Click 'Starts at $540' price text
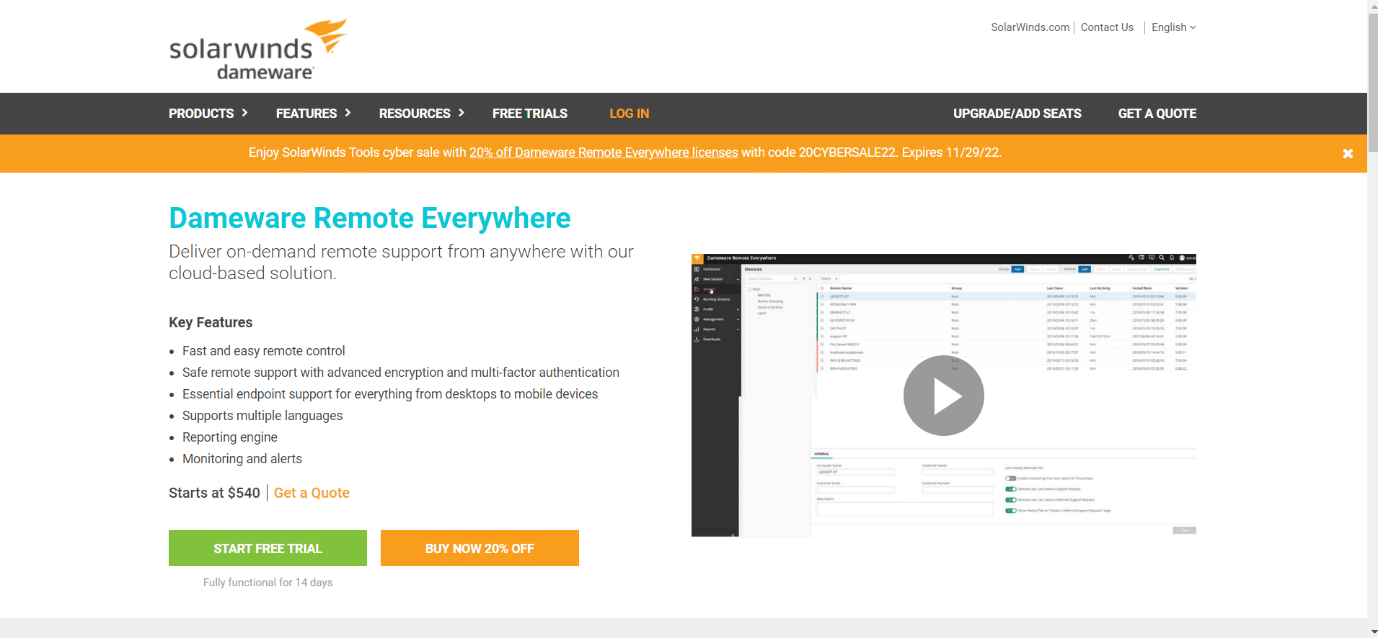 pyautogui.click(x=215, y=493)
